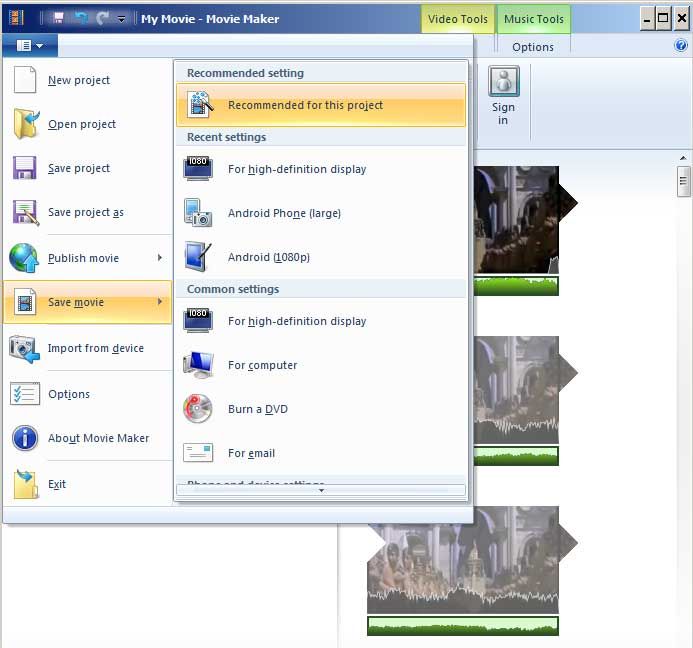693x648 pixels.
Task: Click About Movie Maker label
Action: [99, 438]
